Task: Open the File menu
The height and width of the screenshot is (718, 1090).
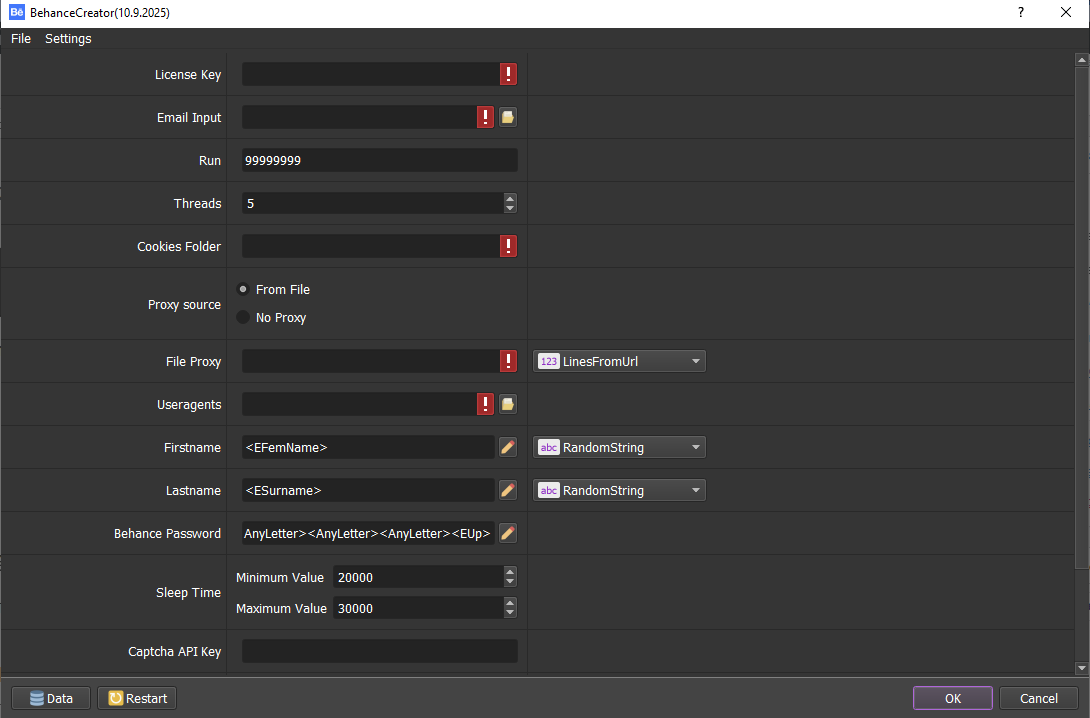Action: [21, 39]
